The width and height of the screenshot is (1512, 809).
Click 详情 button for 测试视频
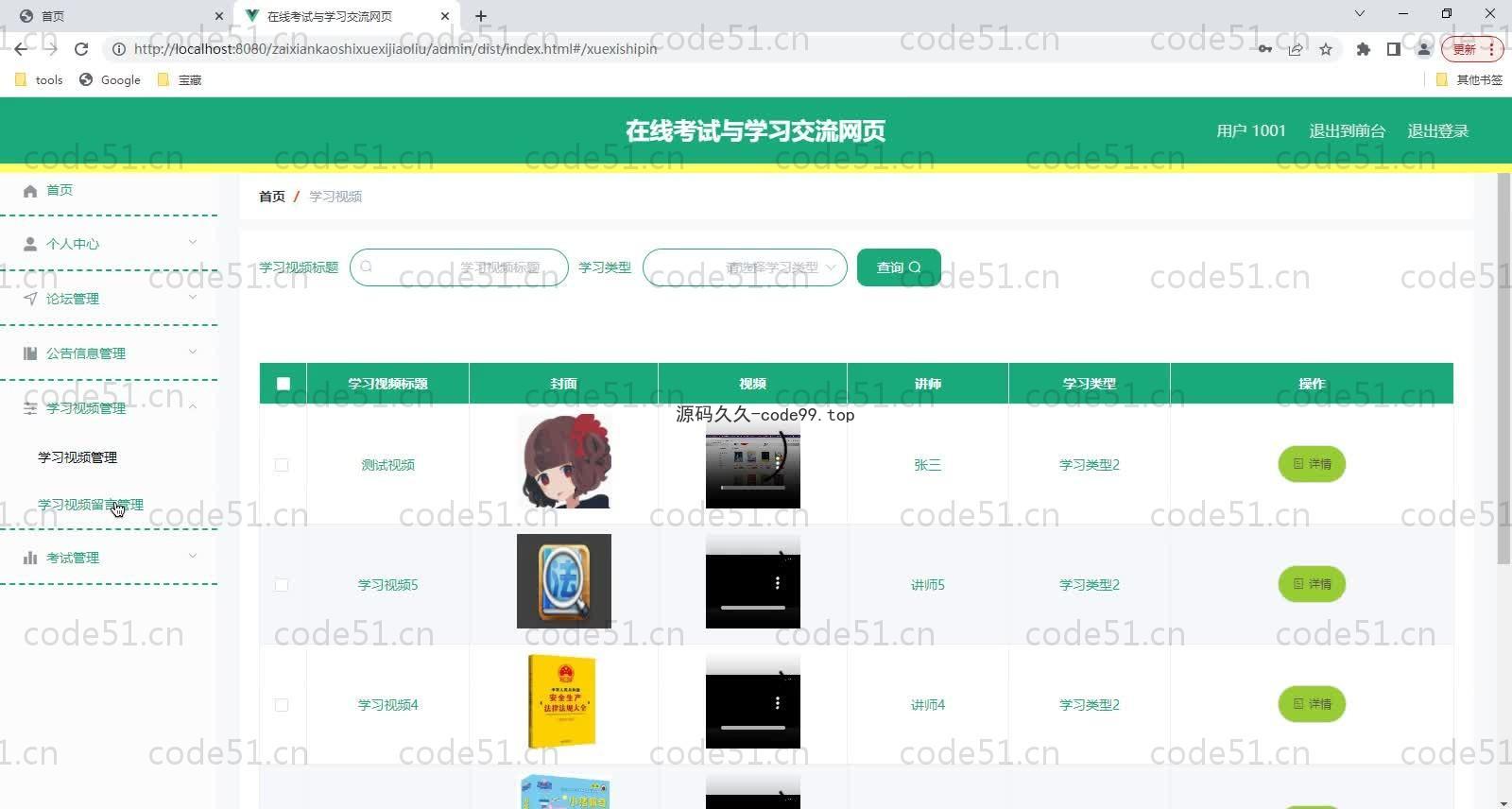coord(1312,464)
